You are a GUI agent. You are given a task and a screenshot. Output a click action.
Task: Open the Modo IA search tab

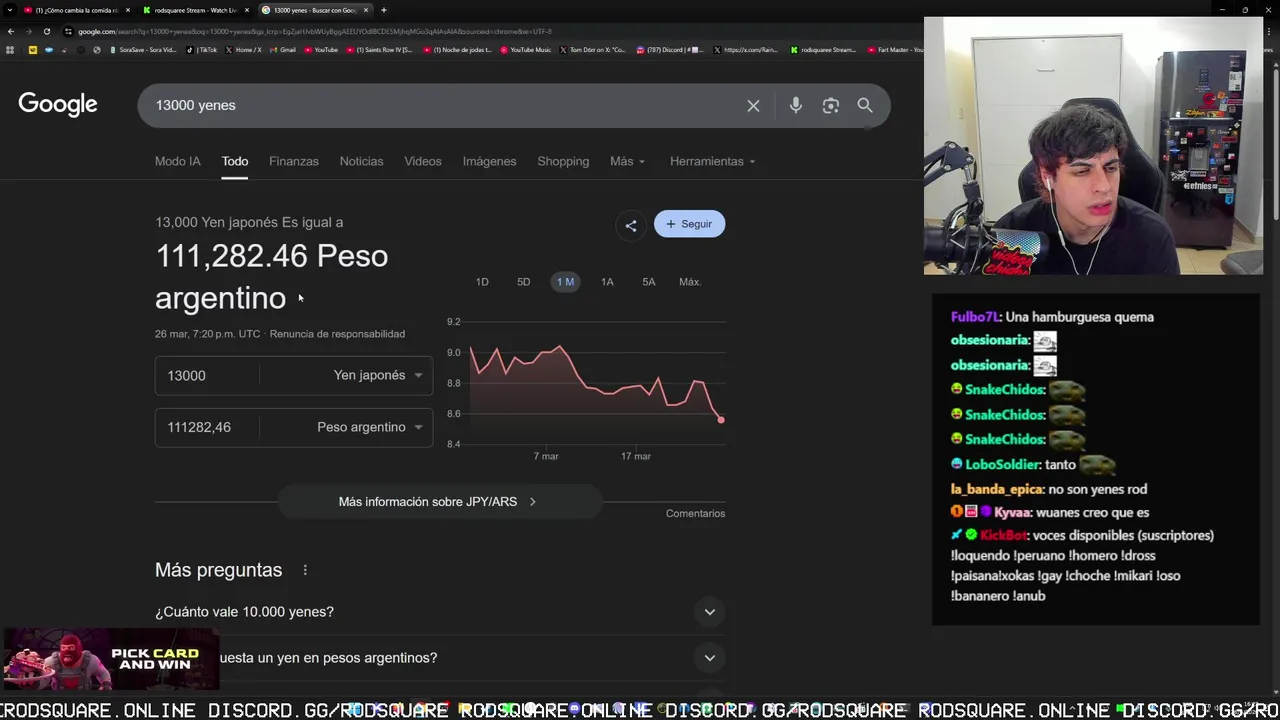click(x=178, y=161)
